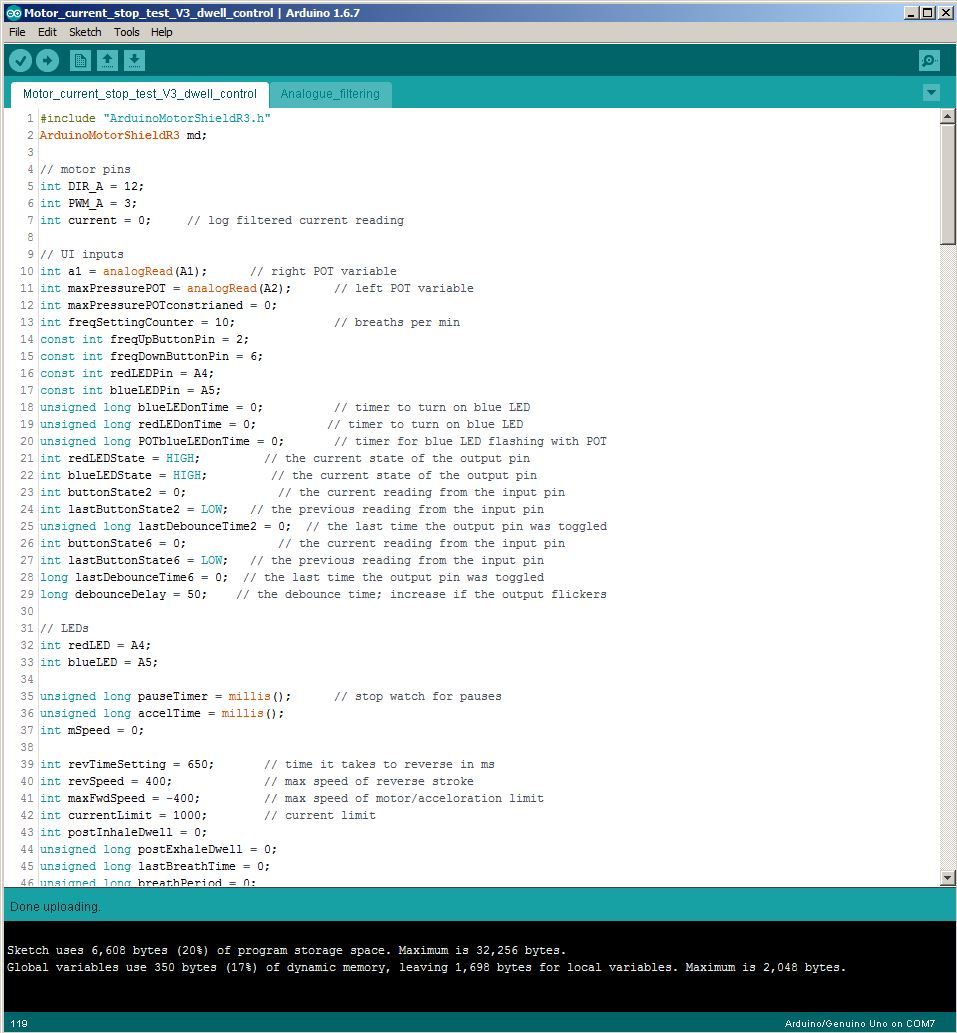Open the tab management dropdown arrow
This screenshot has height=1033, width=957.
point(930,92)
